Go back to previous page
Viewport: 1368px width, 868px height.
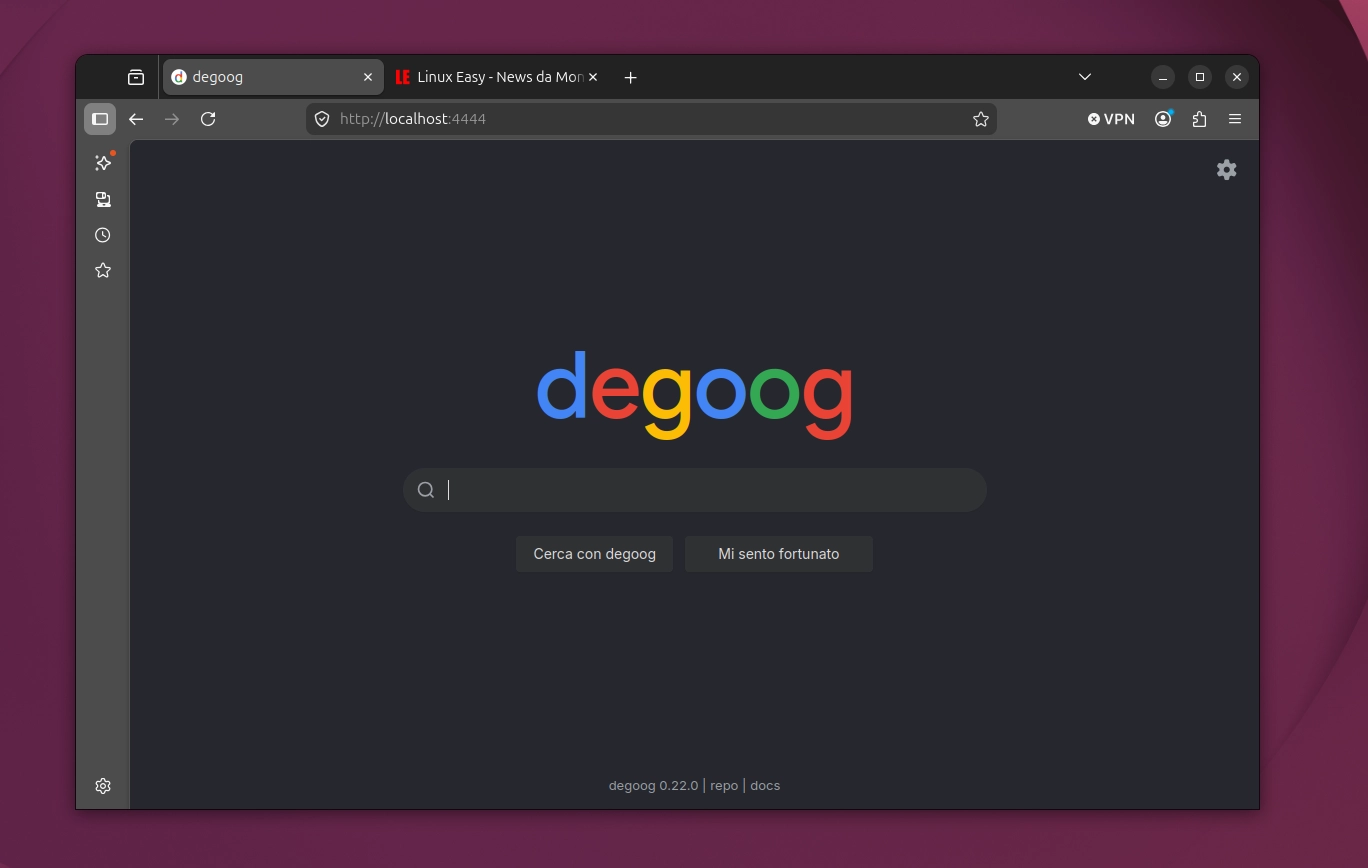(136, 119)
